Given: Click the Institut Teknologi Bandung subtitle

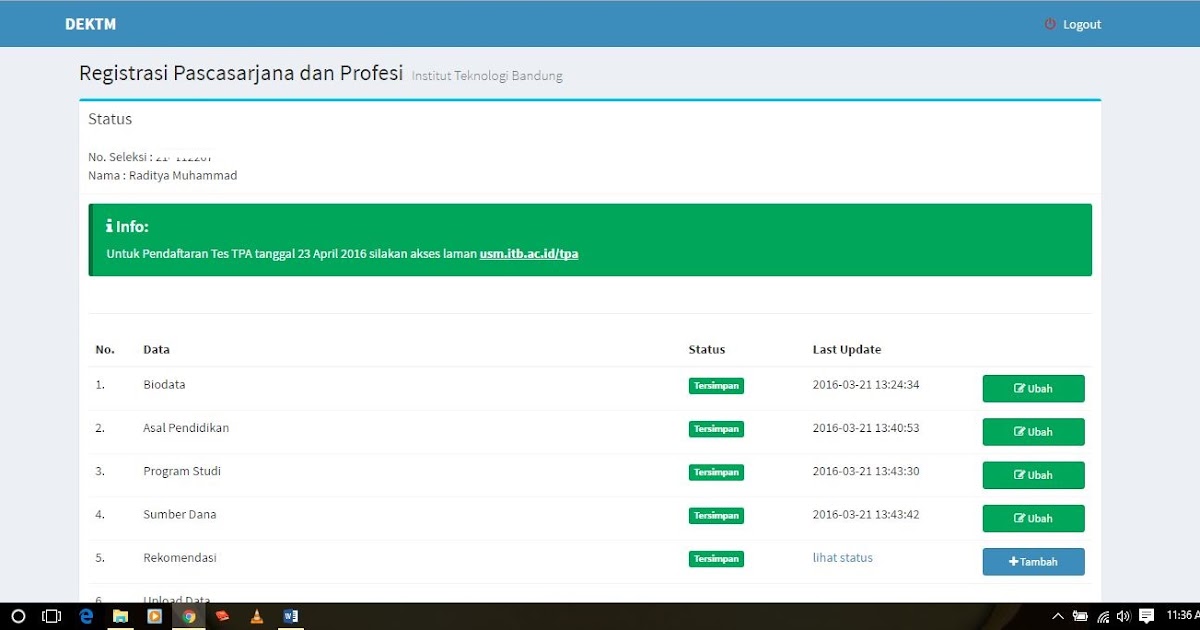Looking at the screenshot, I should point(487,76).
